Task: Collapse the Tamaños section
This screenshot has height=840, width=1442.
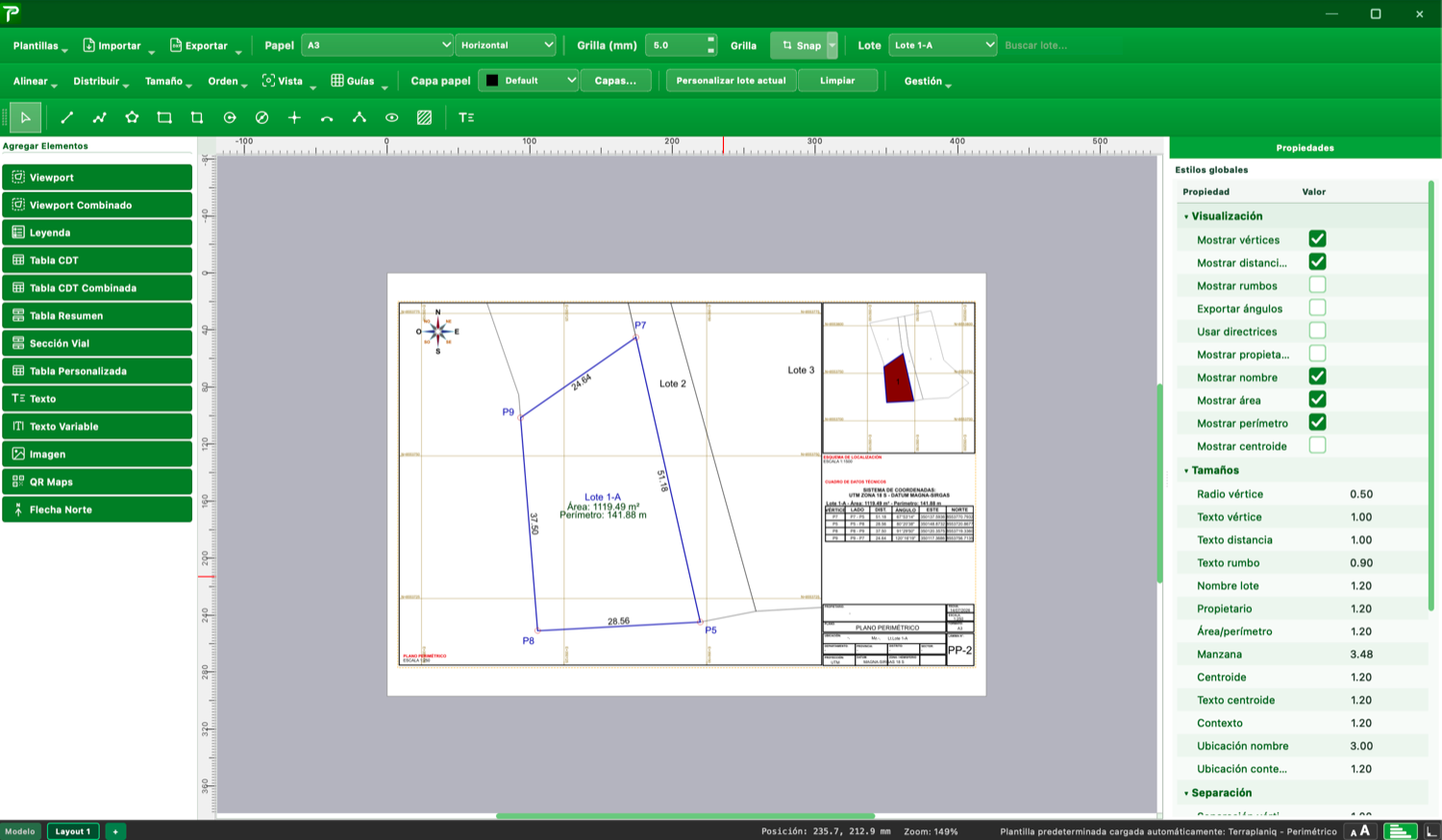Action: tap(1186, 471)
